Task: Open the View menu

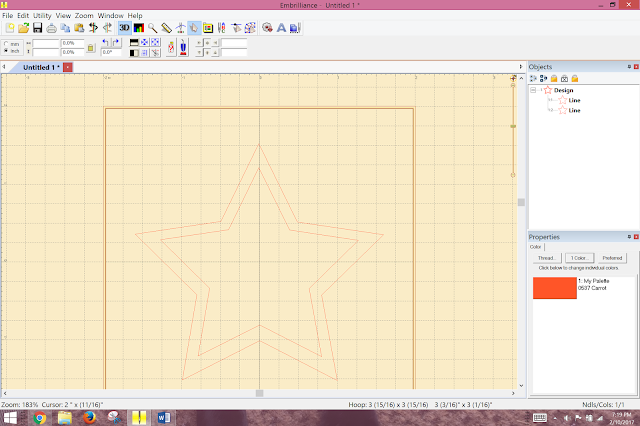Action: pos(63,16)
